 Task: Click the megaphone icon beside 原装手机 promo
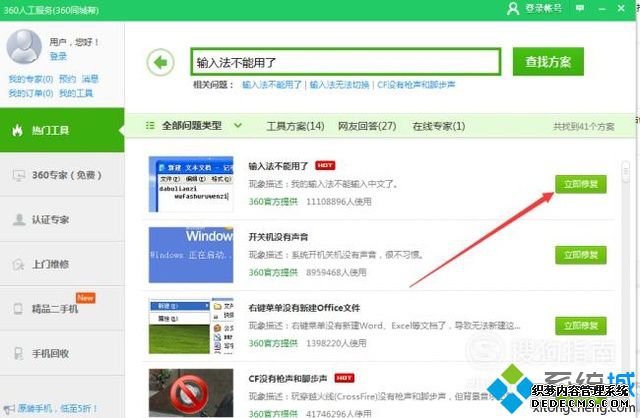click(x=9, y=408)
